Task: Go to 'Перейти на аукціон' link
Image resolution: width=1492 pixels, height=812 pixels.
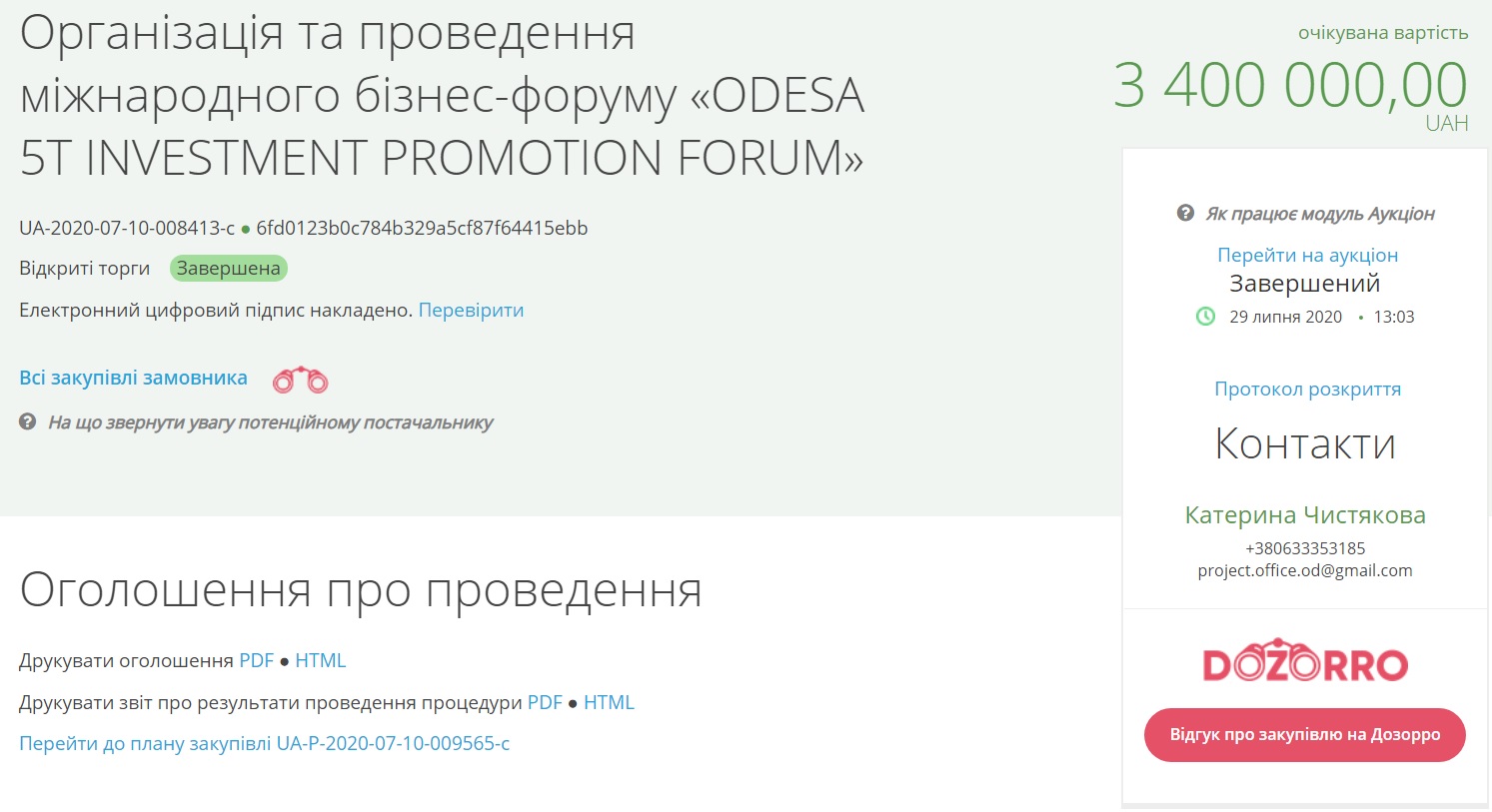Action: point(1307,255)
